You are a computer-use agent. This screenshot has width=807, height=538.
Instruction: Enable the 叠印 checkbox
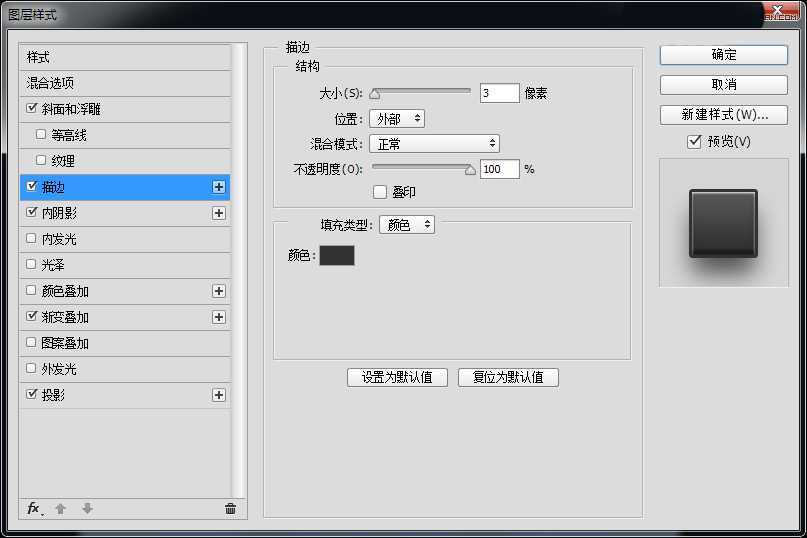click(379, 192)
